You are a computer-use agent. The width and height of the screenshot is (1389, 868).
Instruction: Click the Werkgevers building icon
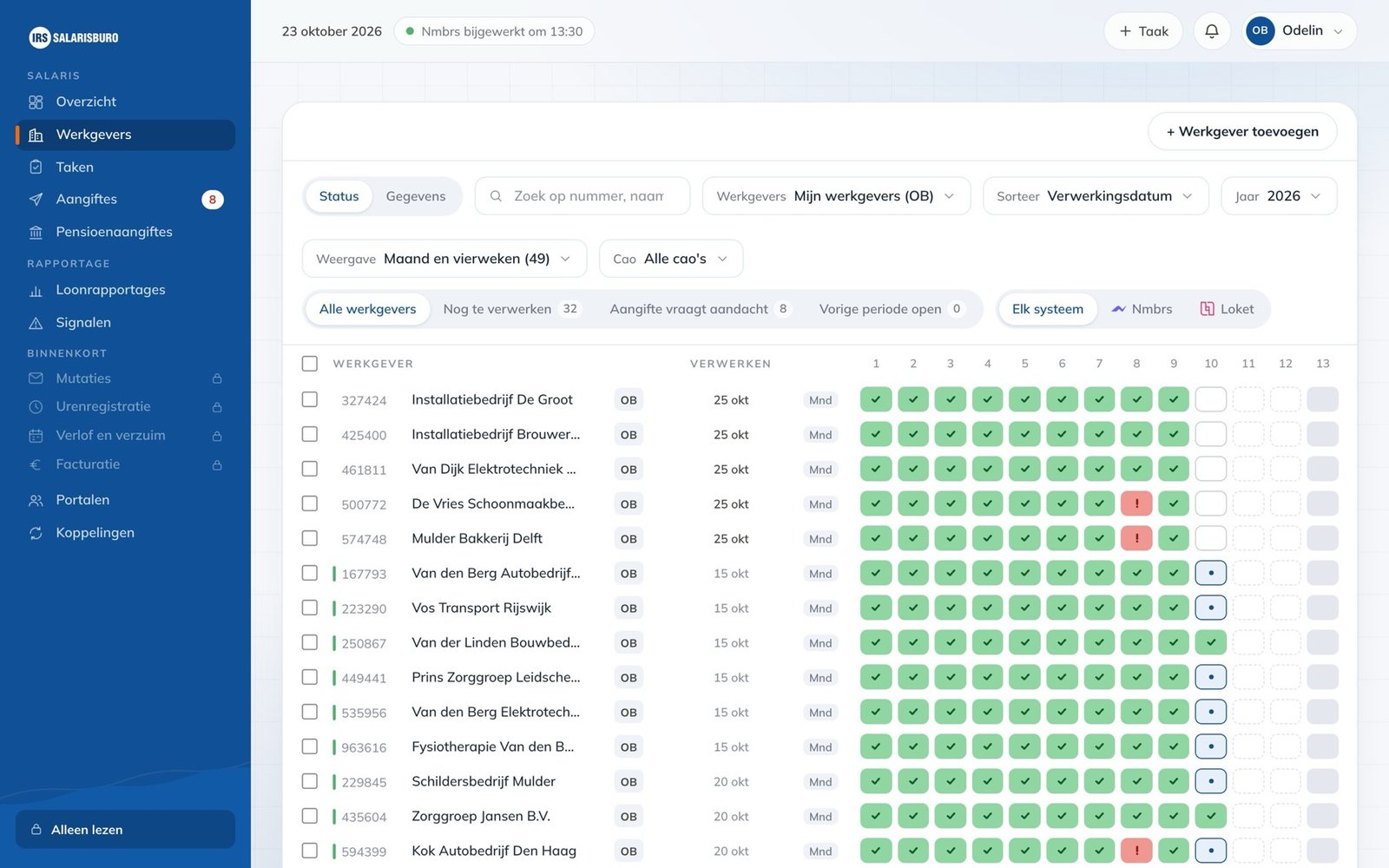(x=36, y=135)
